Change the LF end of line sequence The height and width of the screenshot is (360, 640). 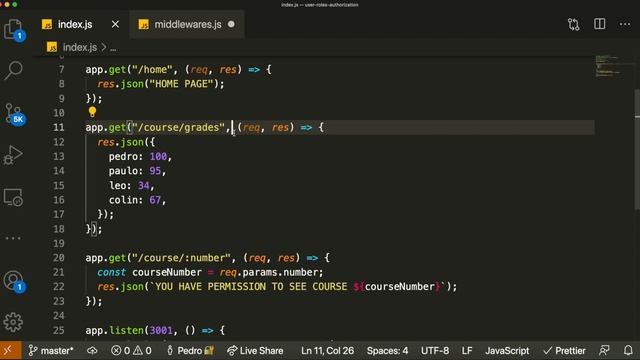tap(467, 351)
